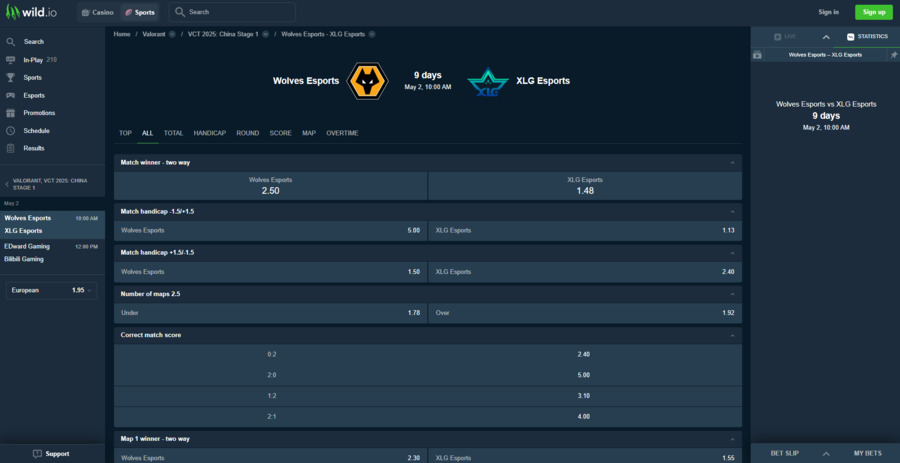Collapse Match handicap +1.5/-1.5 section

[x=732, y=253]
